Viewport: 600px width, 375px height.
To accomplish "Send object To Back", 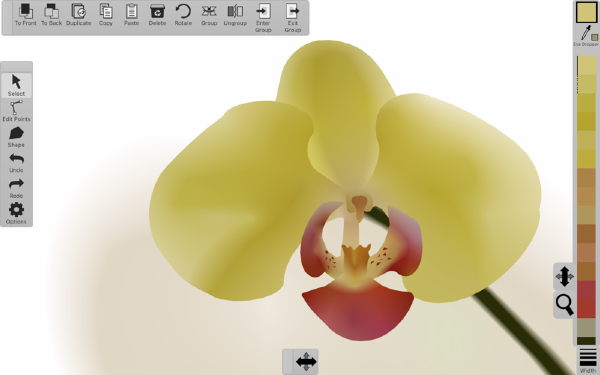I will (x=51, y=15).
